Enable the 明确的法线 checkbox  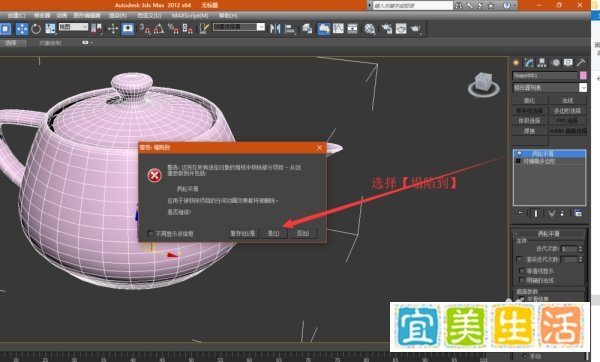522,280
